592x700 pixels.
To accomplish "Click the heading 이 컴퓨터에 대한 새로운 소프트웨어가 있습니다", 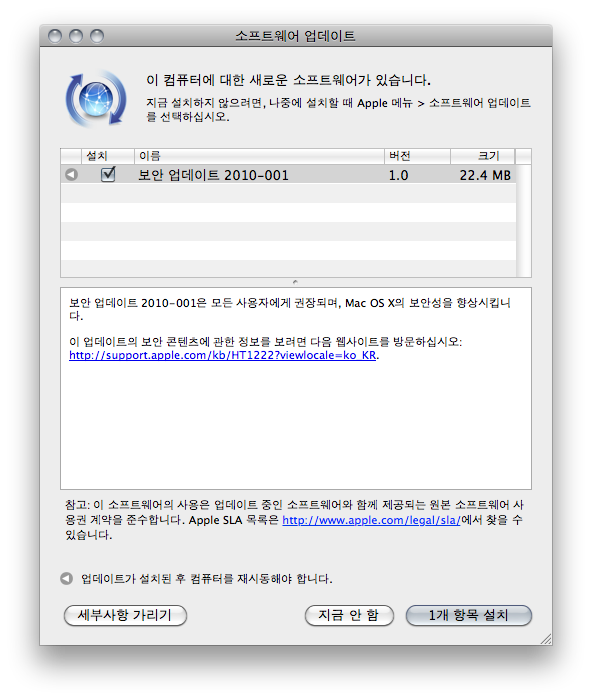I will click(x=288, y=80).
